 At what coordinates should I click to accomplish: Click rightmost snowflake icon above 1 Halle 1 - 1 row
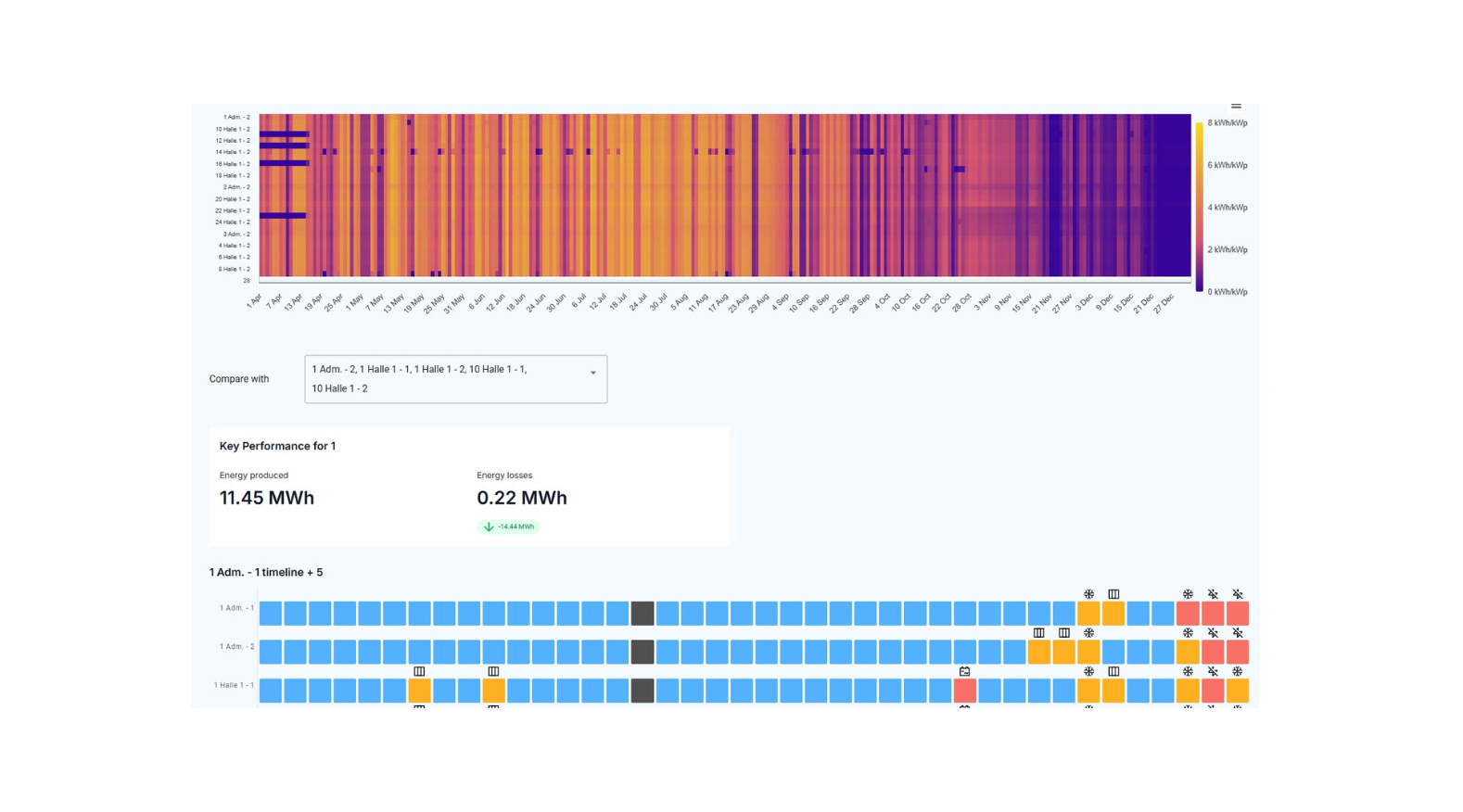[1237, 671]
